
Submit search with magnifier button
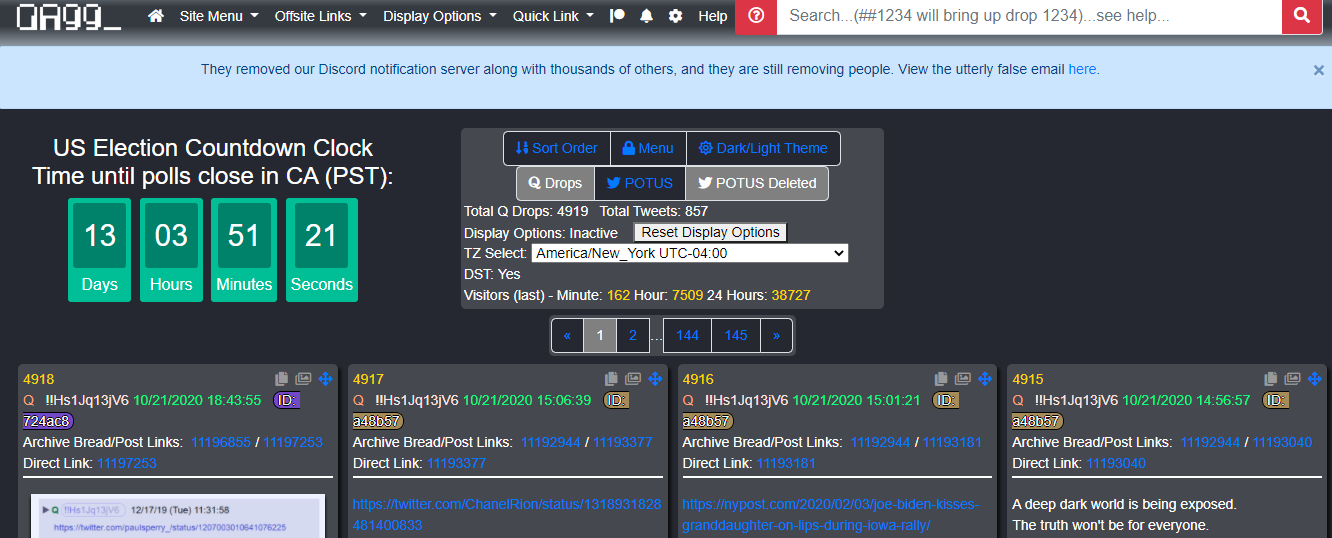(x=1302, y=16)
